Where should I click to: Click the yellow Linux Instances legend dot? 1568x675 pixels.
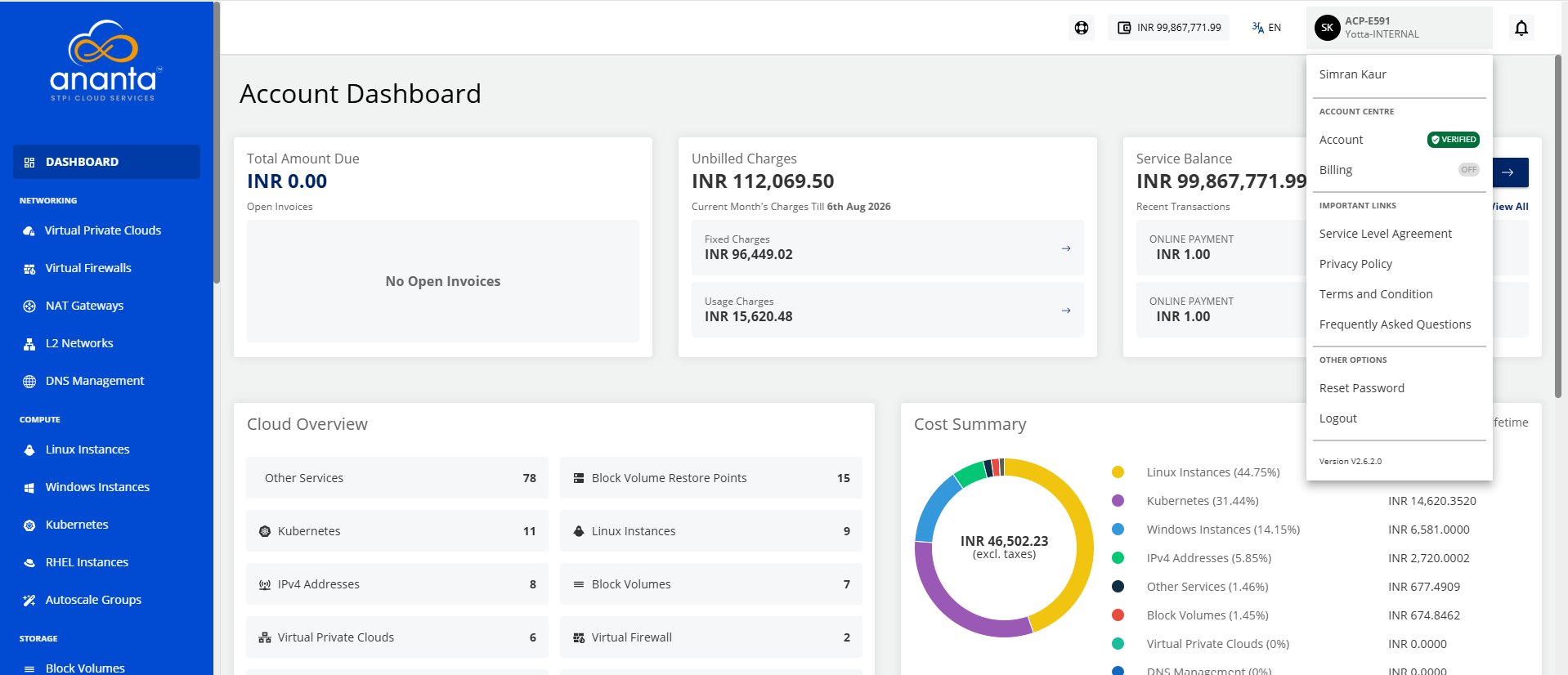tap(1118, 472)
